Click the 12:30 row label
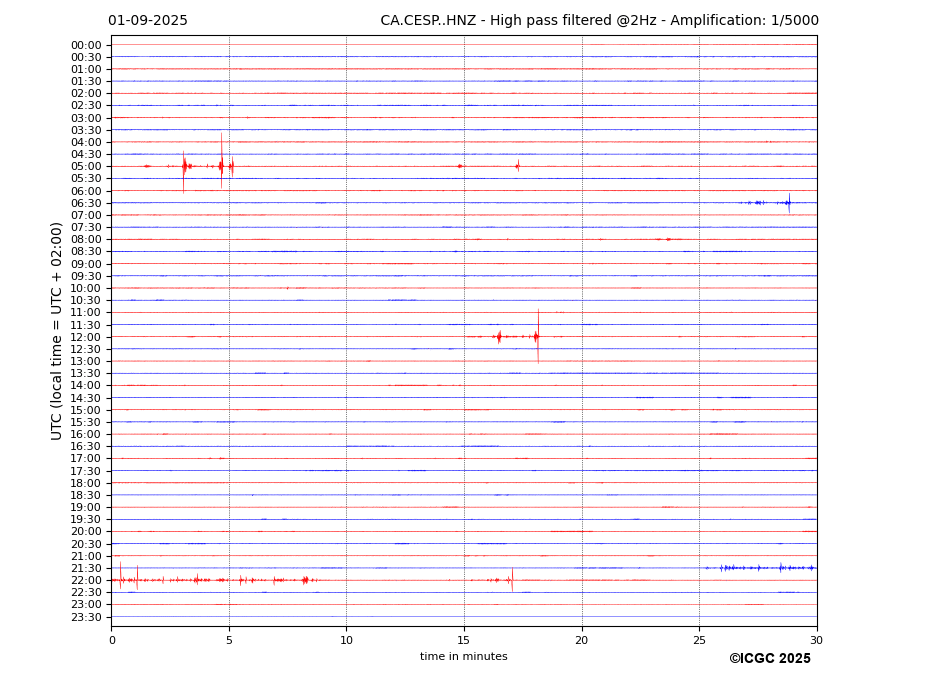Screen dimensions: 927x696 (86, 349)
